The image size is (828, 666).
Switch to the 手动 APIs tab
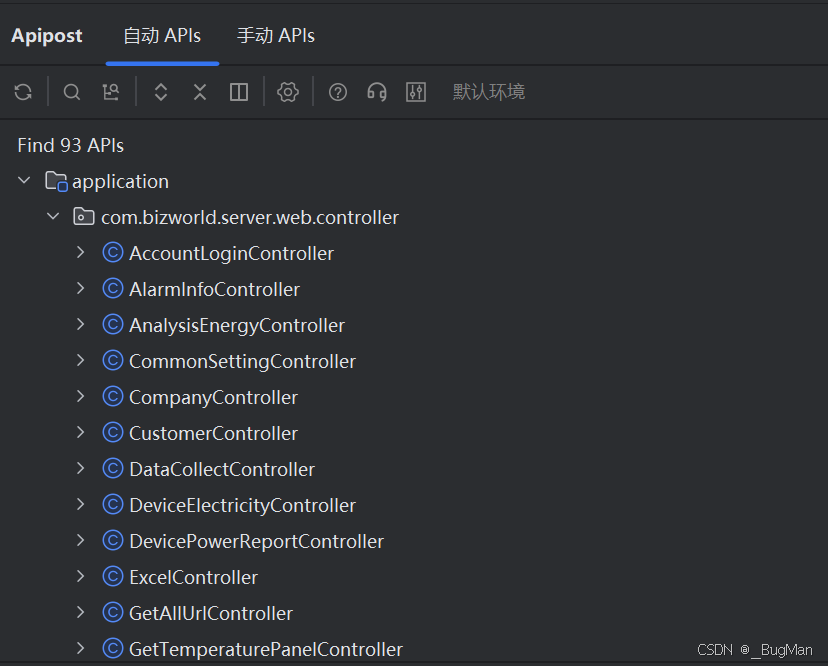(276, 36)
